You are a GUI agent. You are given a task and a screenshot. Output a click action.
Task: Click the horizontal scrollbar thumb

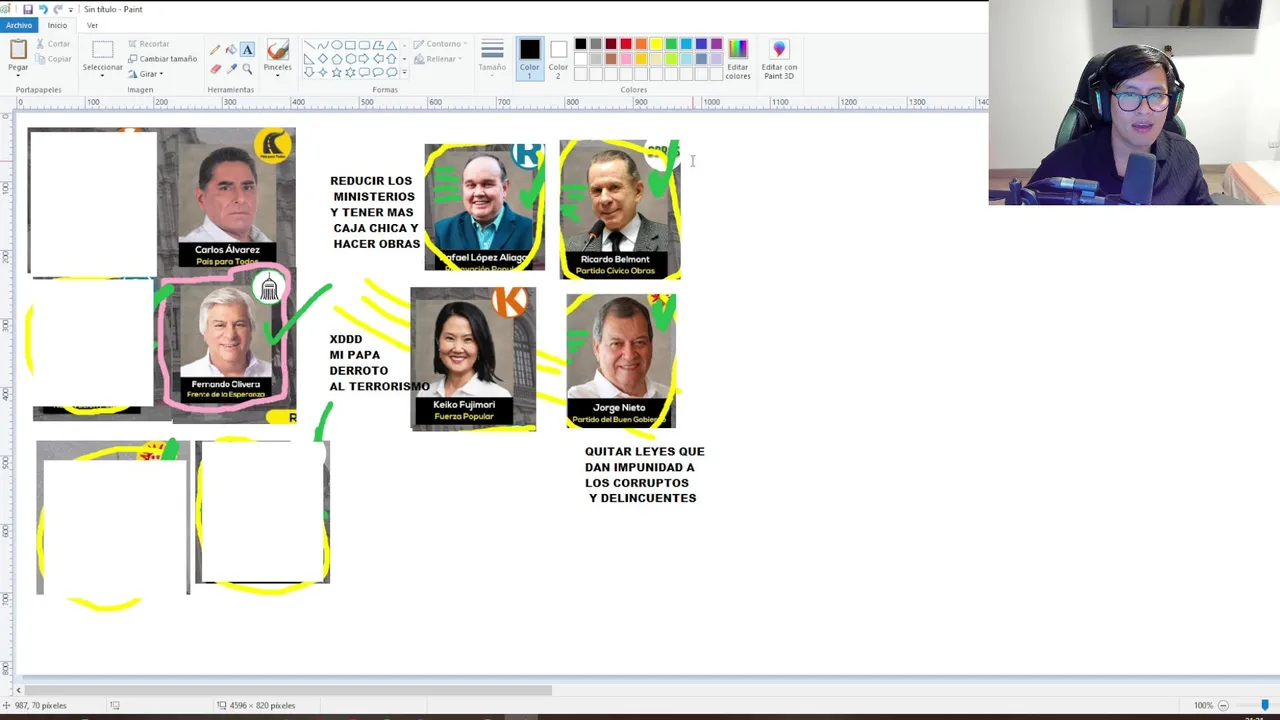pos(288,690)
